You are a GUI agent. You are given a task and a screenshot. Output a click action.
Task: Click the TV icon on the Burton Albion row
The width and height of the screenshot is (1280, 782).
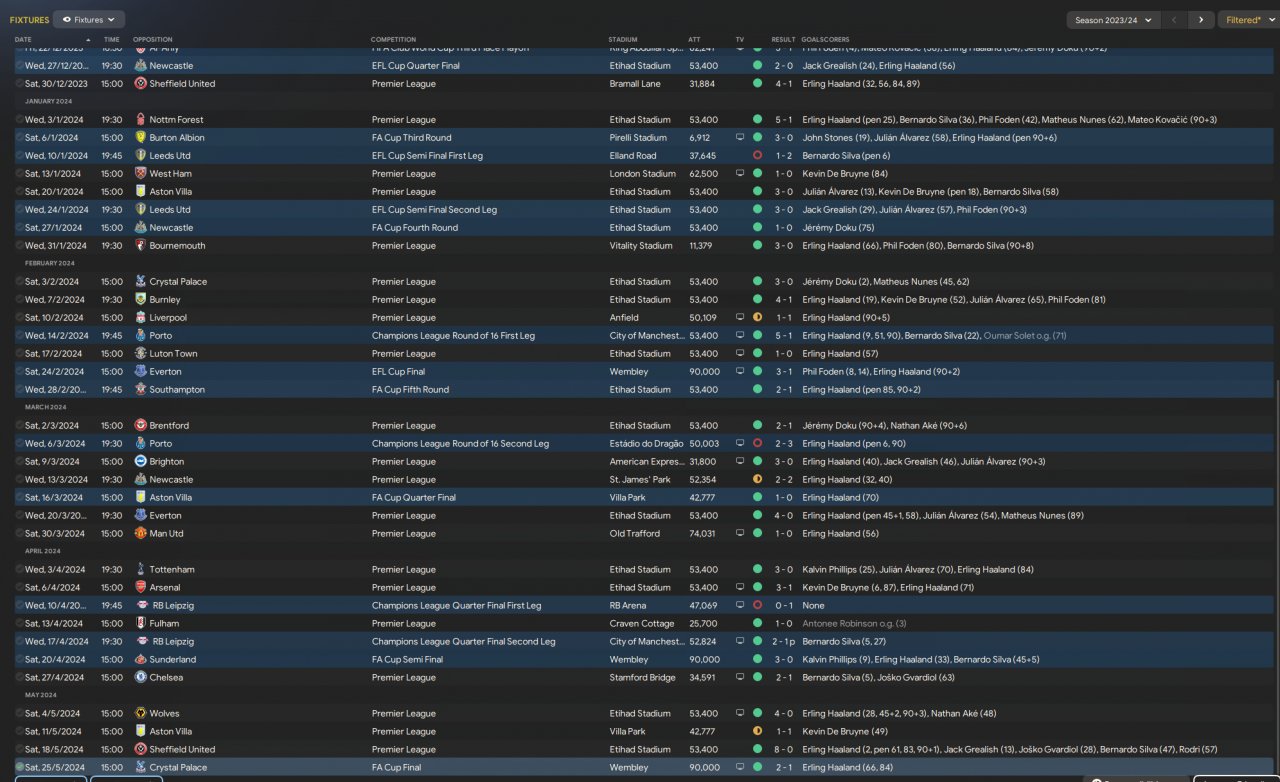click(740, 138)
